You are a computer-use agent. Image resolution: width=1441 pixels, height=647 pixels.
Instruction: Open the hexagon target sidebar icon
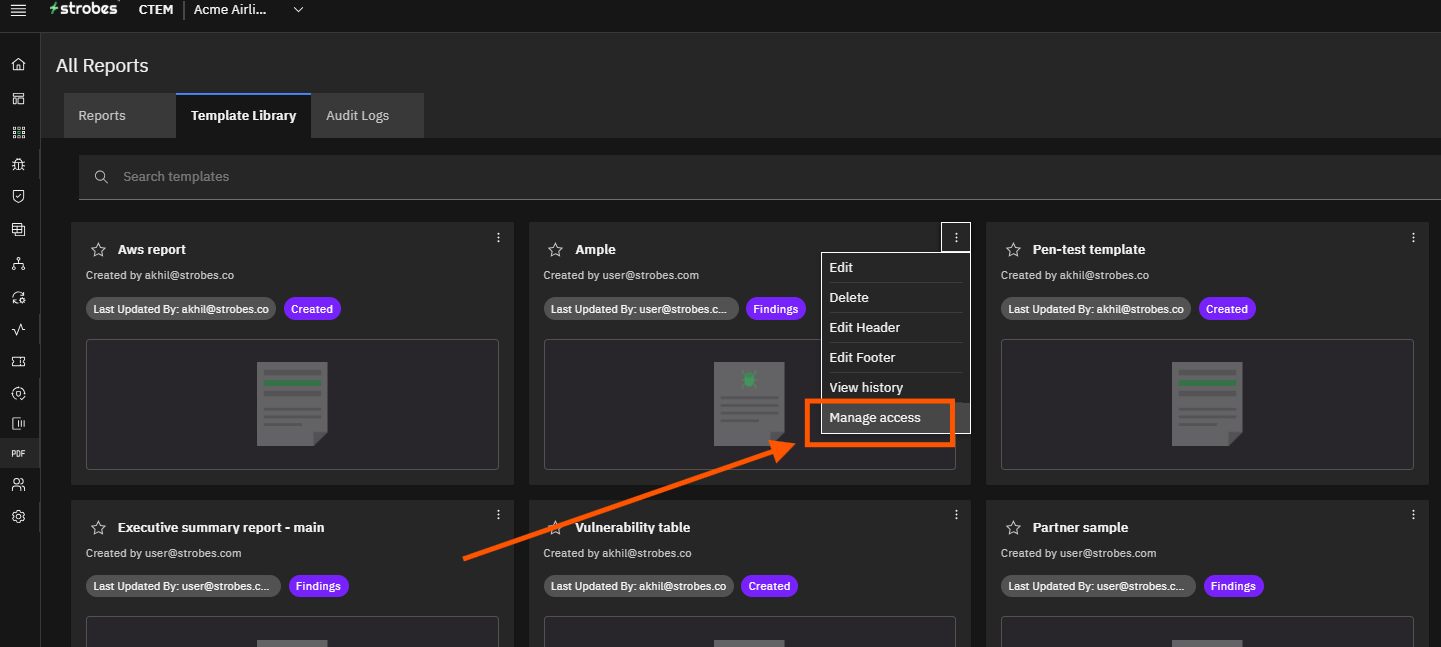(x=18, y=393)
